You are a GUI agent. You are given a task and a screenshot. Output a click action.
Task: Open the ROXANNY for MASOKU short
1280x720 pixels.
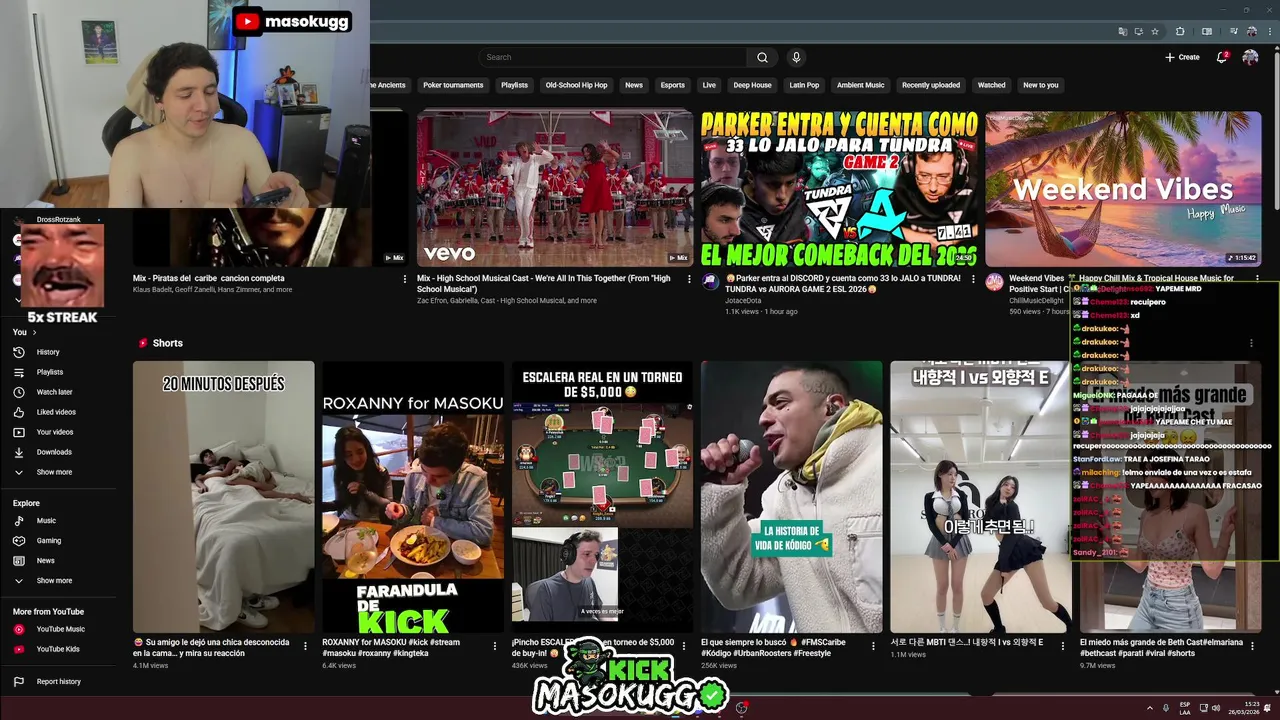pyautogui.click(x=413, y=496)
